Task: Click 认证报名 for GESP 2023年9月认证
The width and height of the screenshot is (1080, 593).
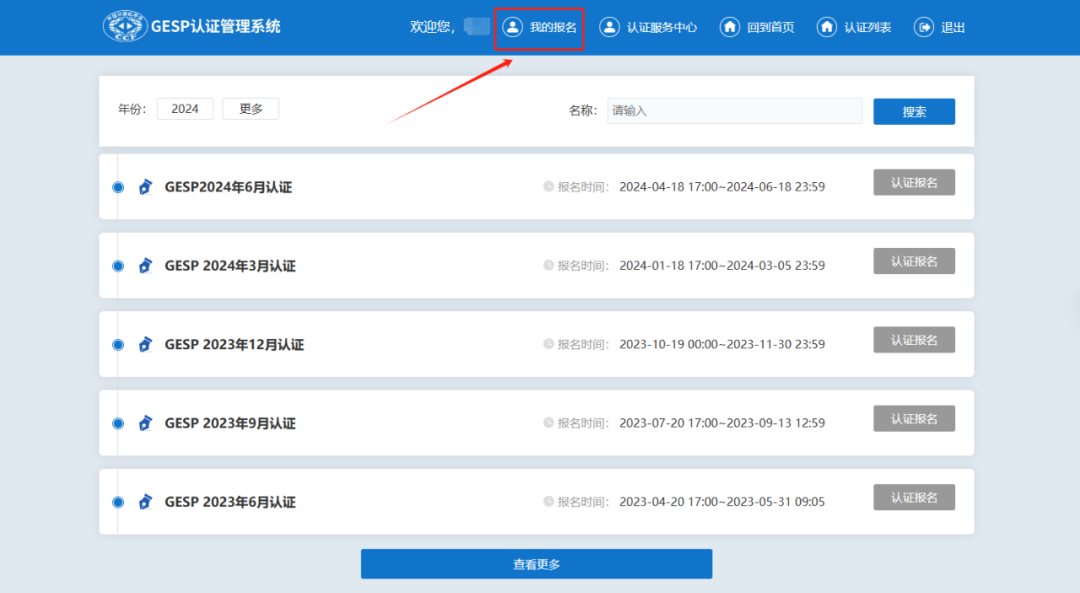Action: 913,418
